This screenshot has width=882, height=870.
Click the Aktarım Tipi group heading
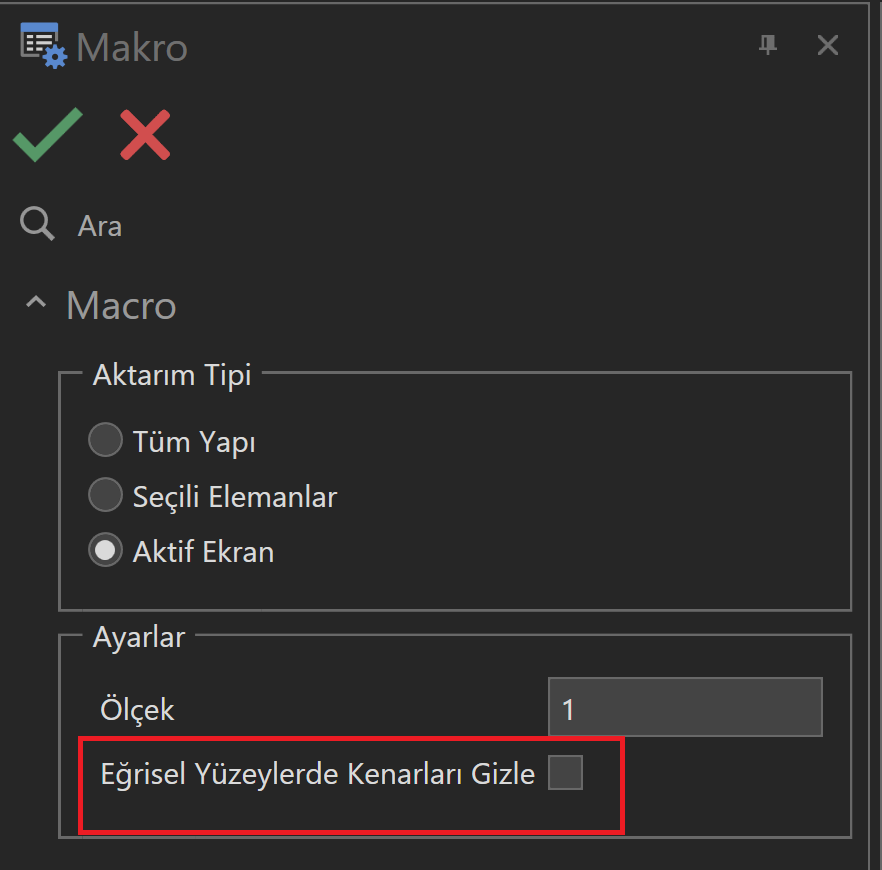click(172, 376)
